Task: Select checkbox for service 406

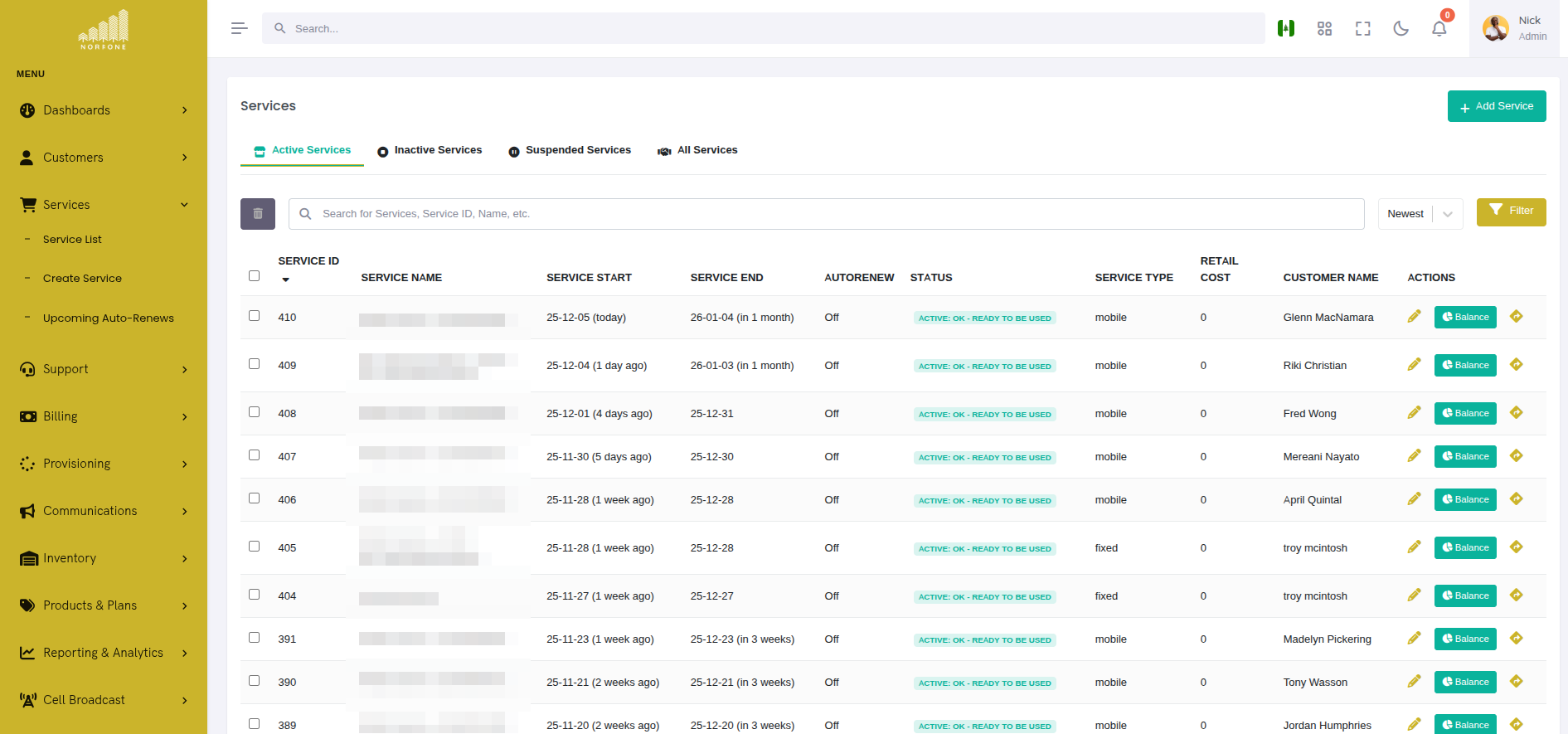Action: click(255, 498)
